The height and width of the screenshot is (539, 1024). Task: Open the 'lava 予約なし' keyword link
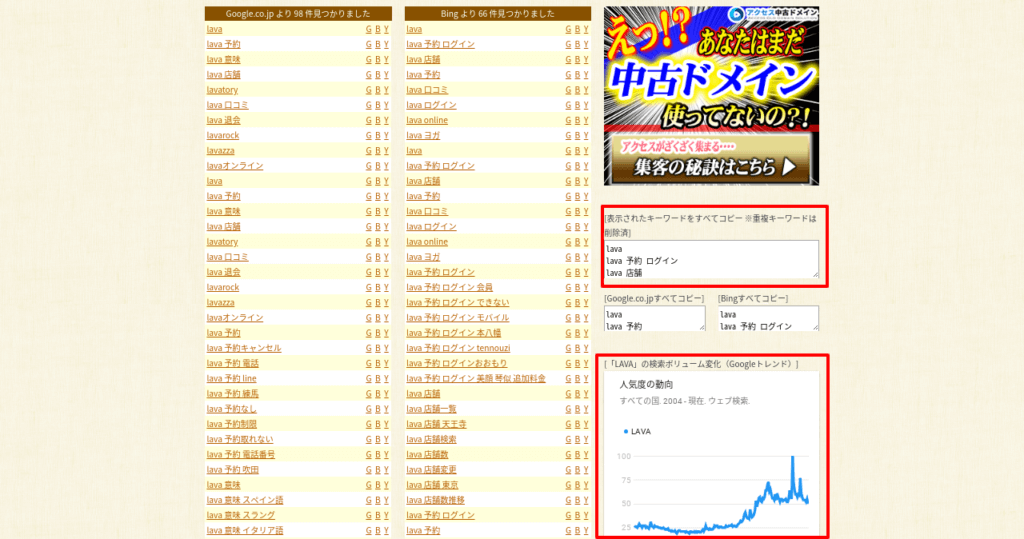(x=231, y=409)
